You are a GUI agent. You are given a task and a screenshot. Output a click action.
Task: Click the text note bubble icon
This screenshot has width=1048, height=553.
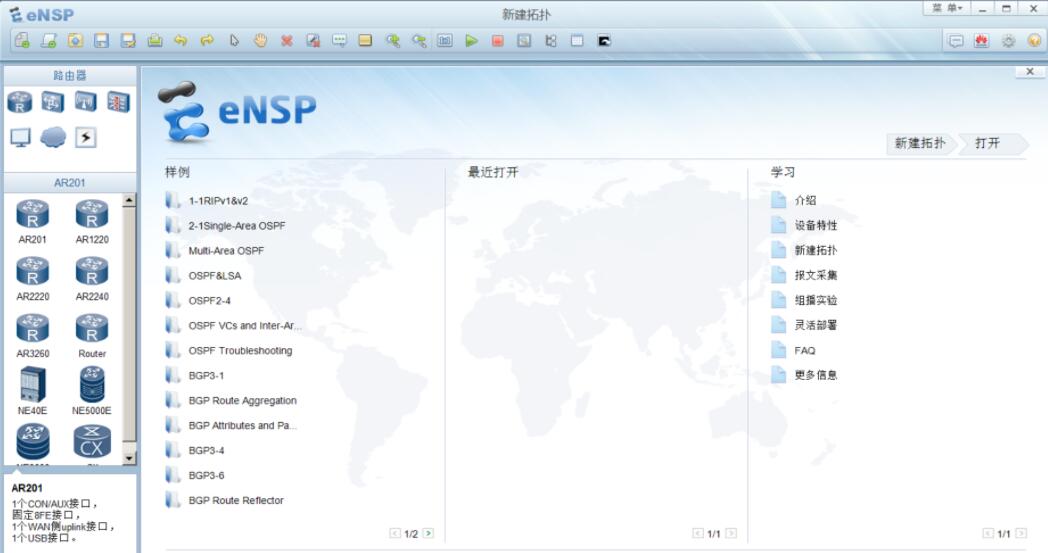[x=340, y=41]
